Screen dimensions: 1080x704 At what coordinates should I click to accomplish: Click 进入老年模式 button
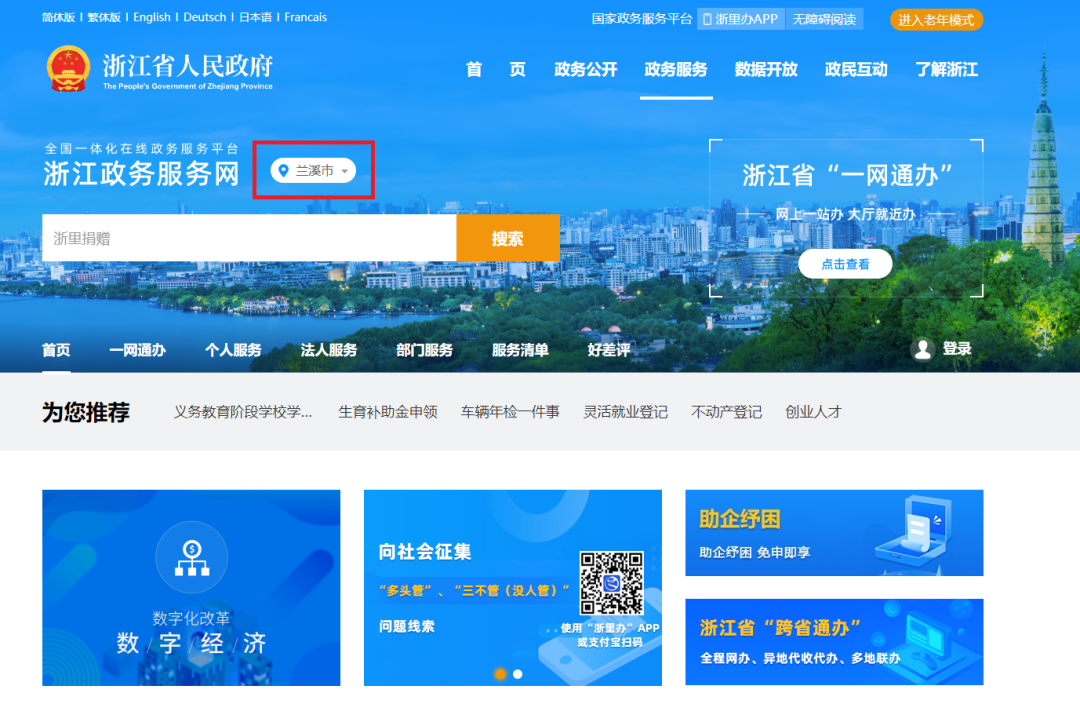coord(936,20)
